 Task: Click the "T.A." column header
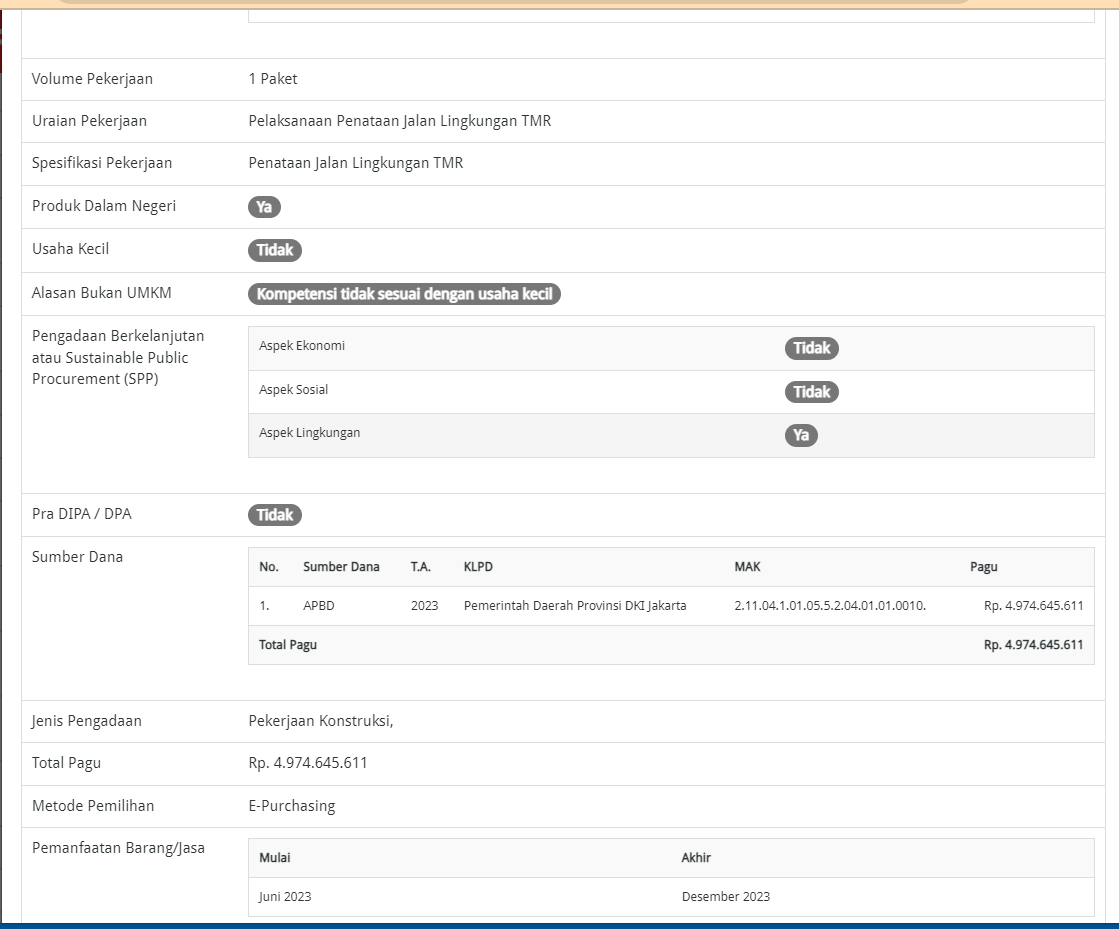pyautogui.click(x=420, y=567)
